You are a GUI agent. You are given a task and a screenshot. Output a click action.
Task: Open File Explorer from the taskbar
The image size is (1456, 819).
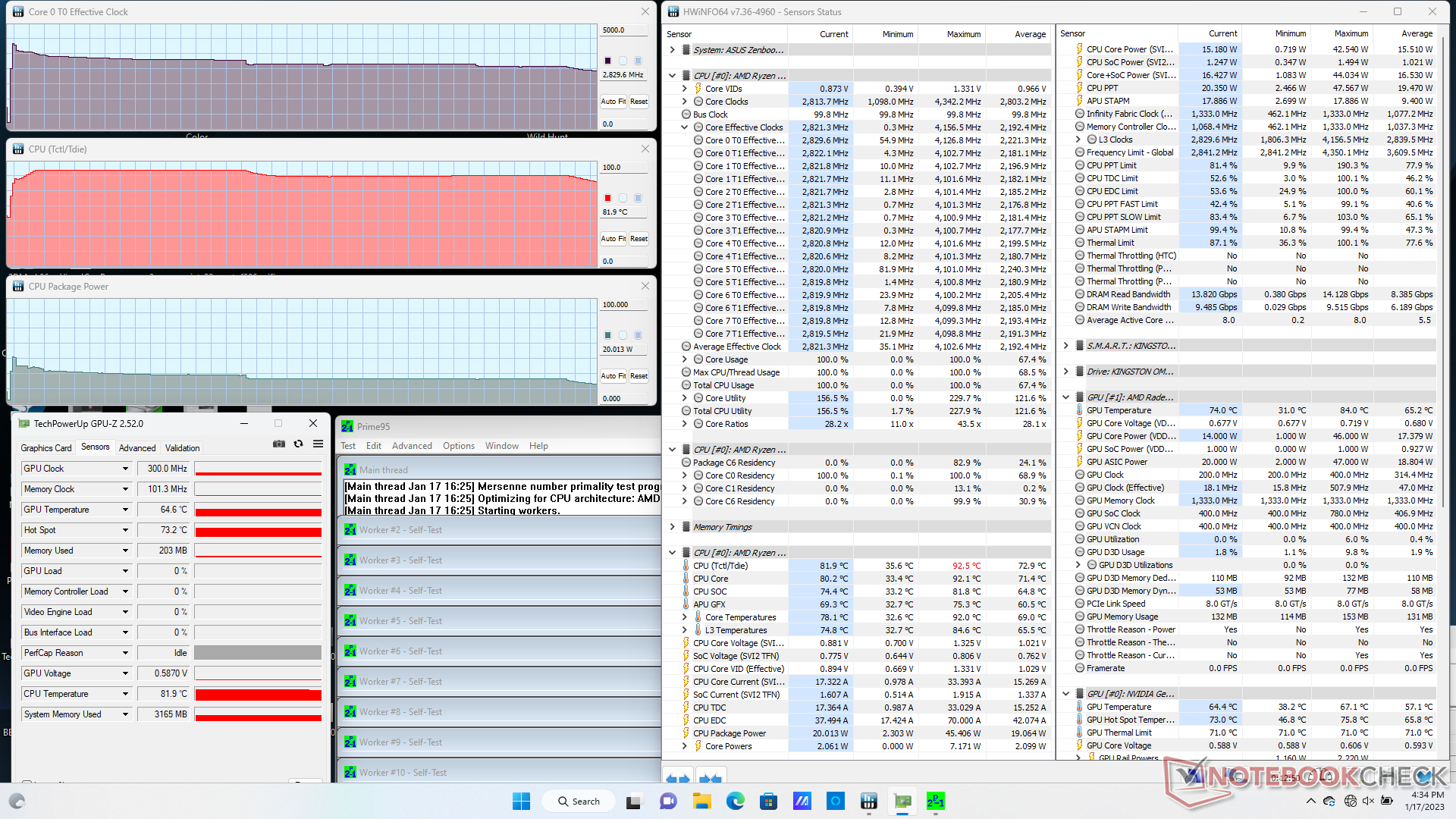pyautogui.click(x=701, y=802)
